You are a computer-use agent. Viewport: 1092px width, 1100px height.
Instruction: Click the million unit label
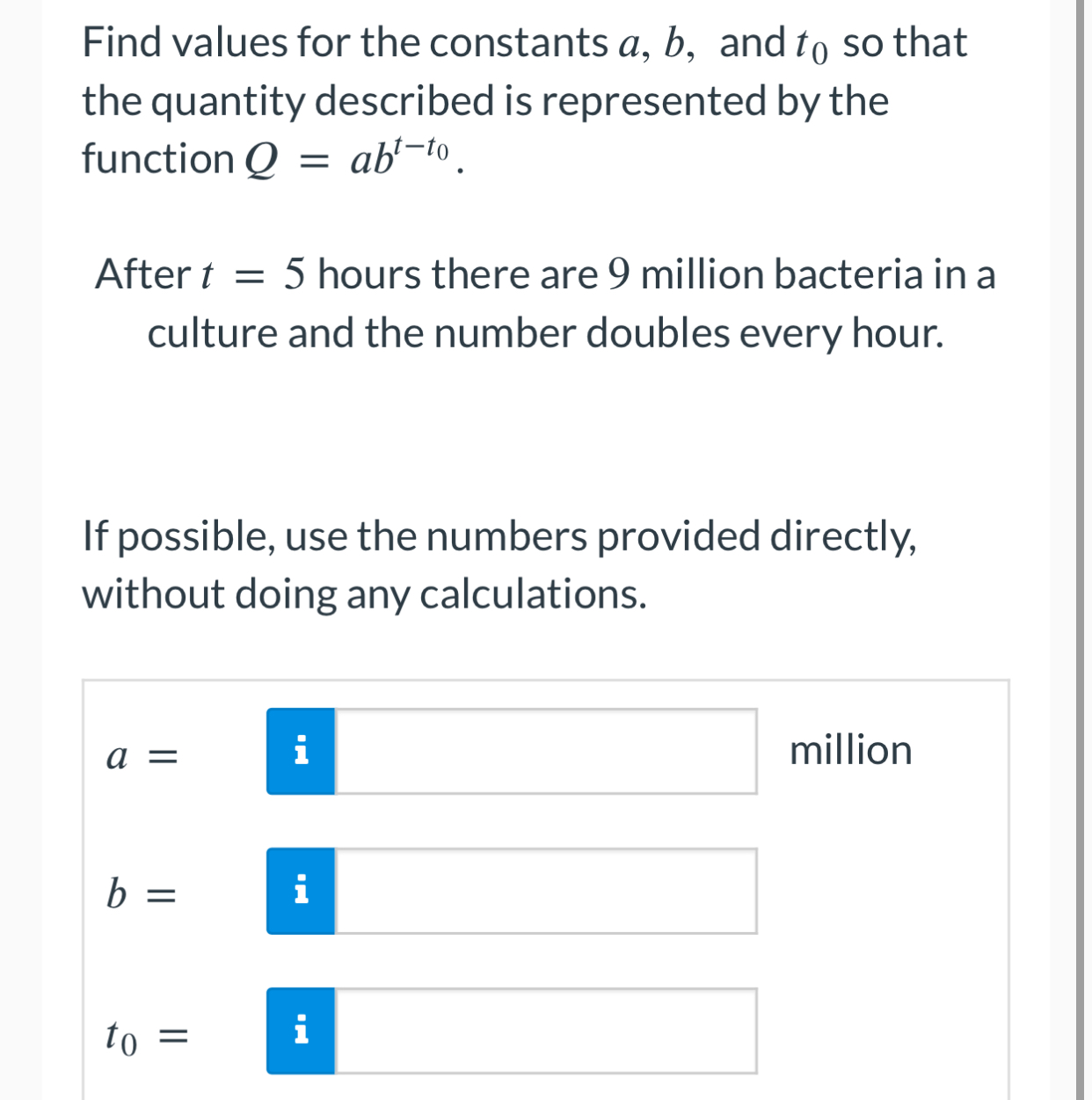pos(851,752)
